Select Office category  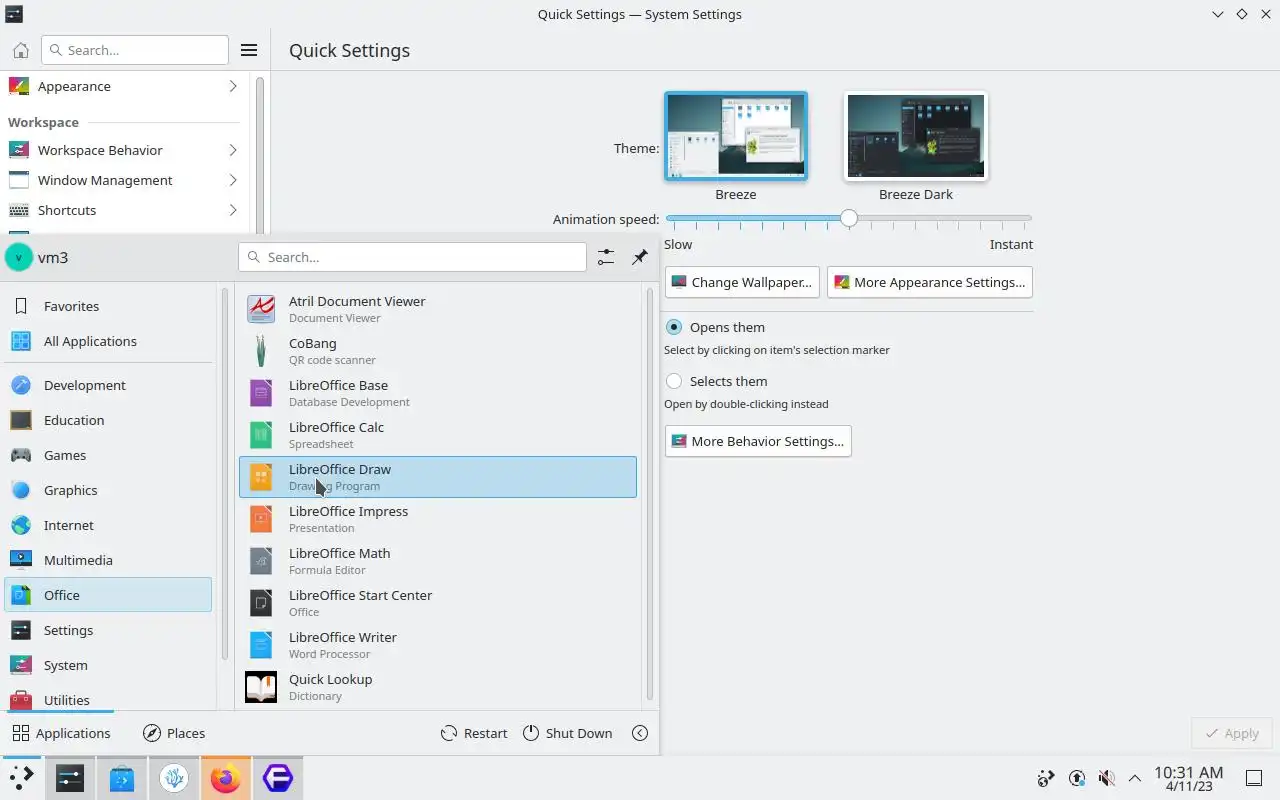click(x=108, y=595)
